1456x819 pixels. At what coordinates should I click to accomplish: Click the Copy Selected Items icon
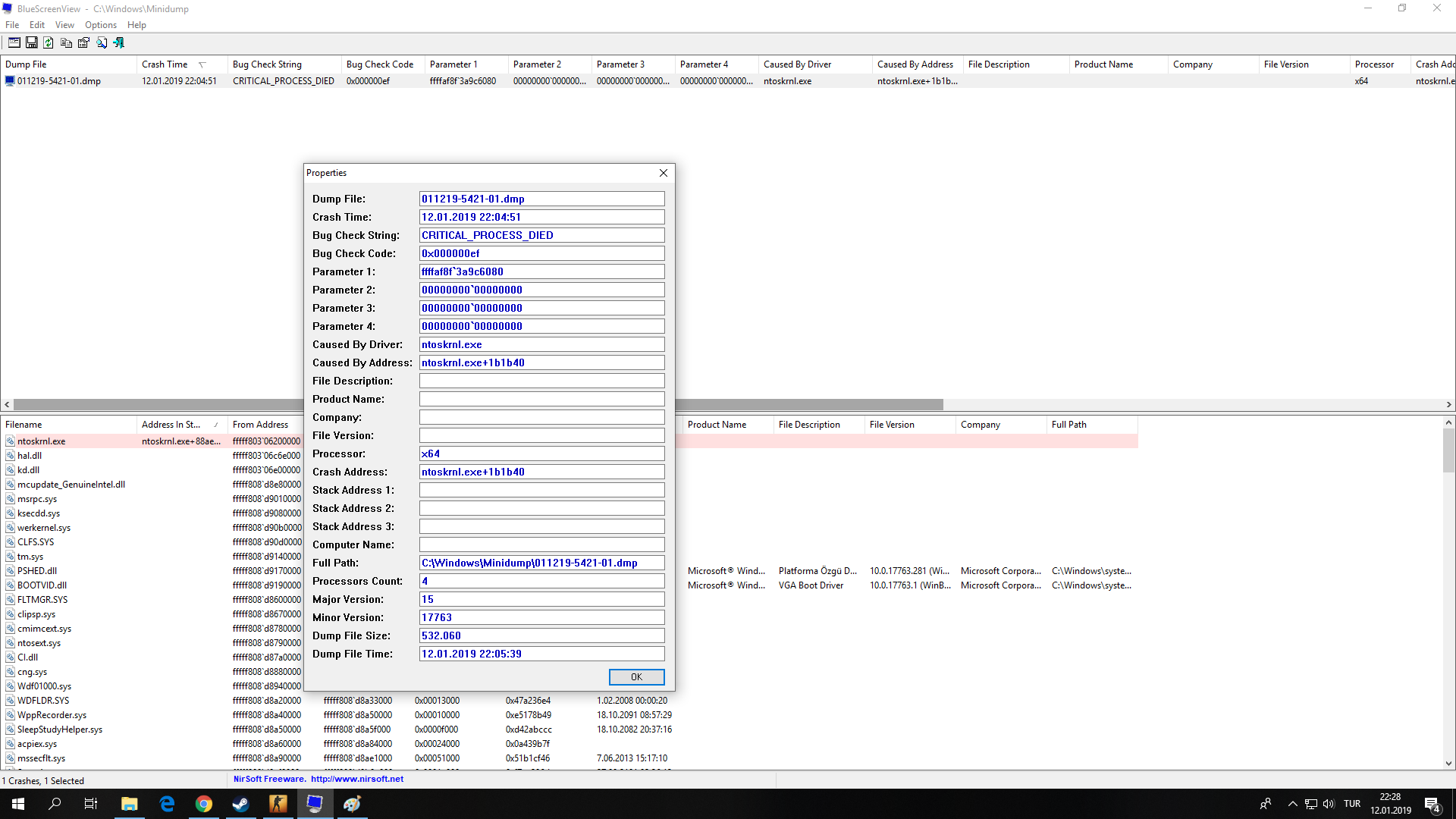click(x=66, y=42)
